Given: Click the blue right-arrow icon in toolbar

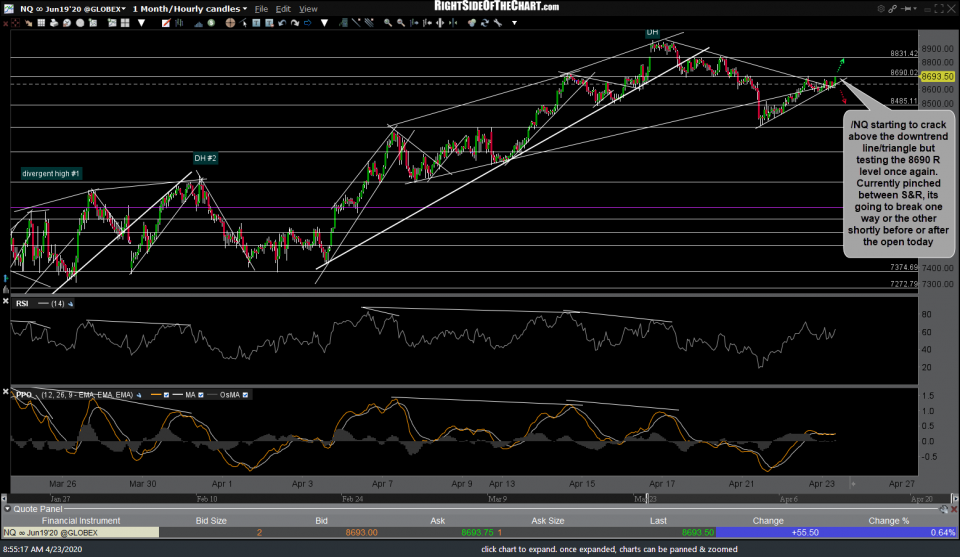Looking at the screenshot, I should click(308, 23).
